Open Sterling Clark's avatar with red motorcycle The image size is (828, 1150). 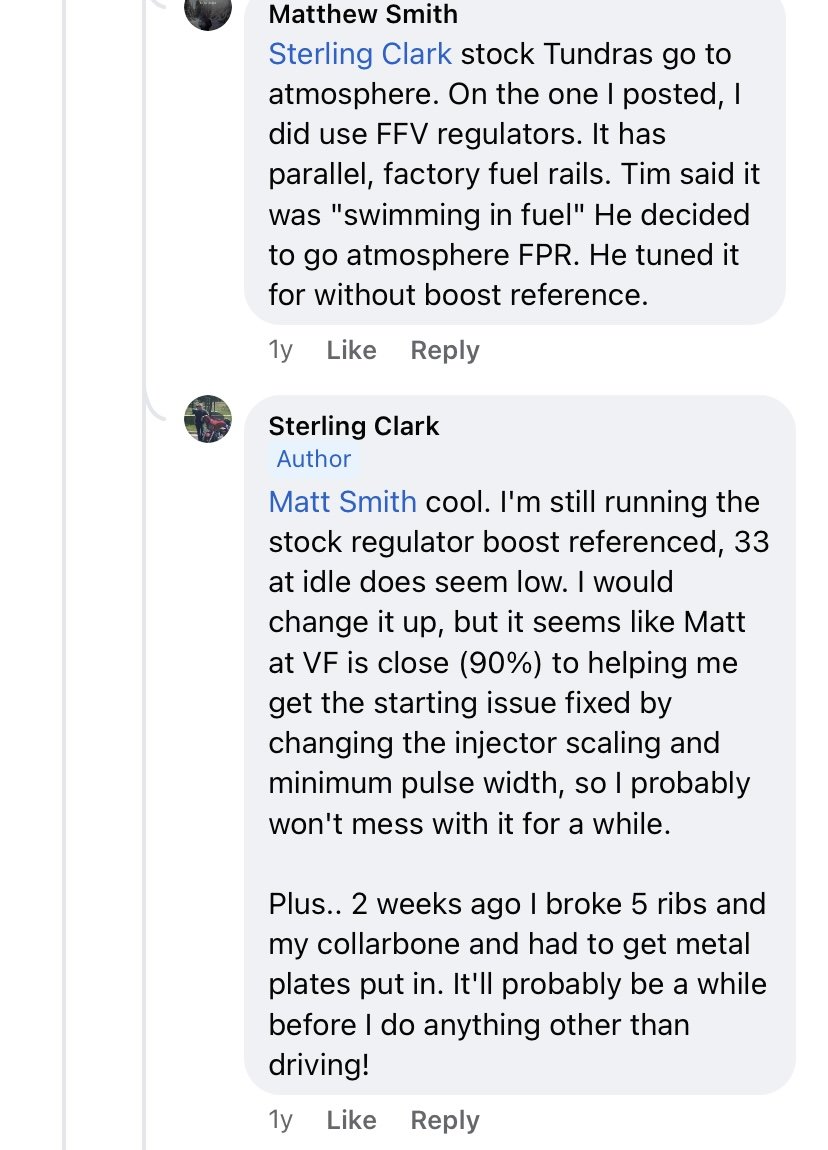pos(208,419)
